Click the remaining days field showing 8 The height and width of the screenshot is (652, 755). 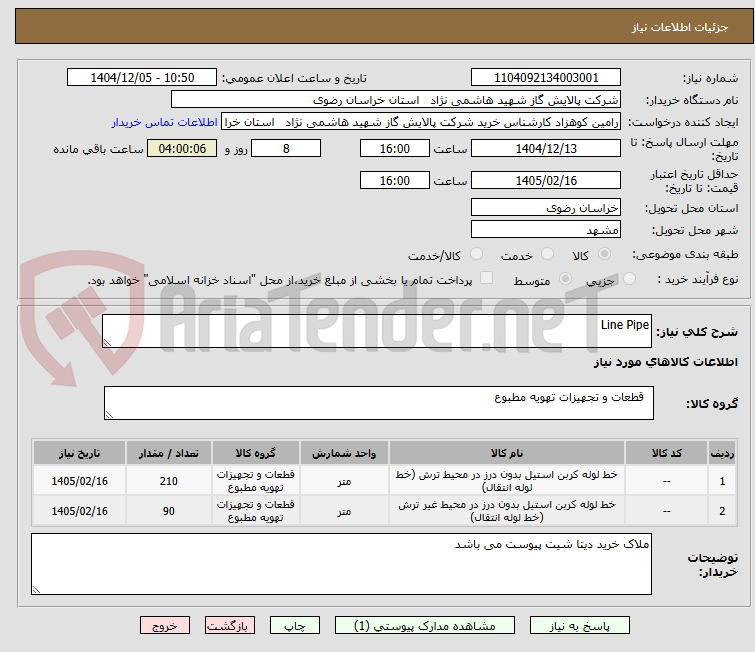point(286,148)
